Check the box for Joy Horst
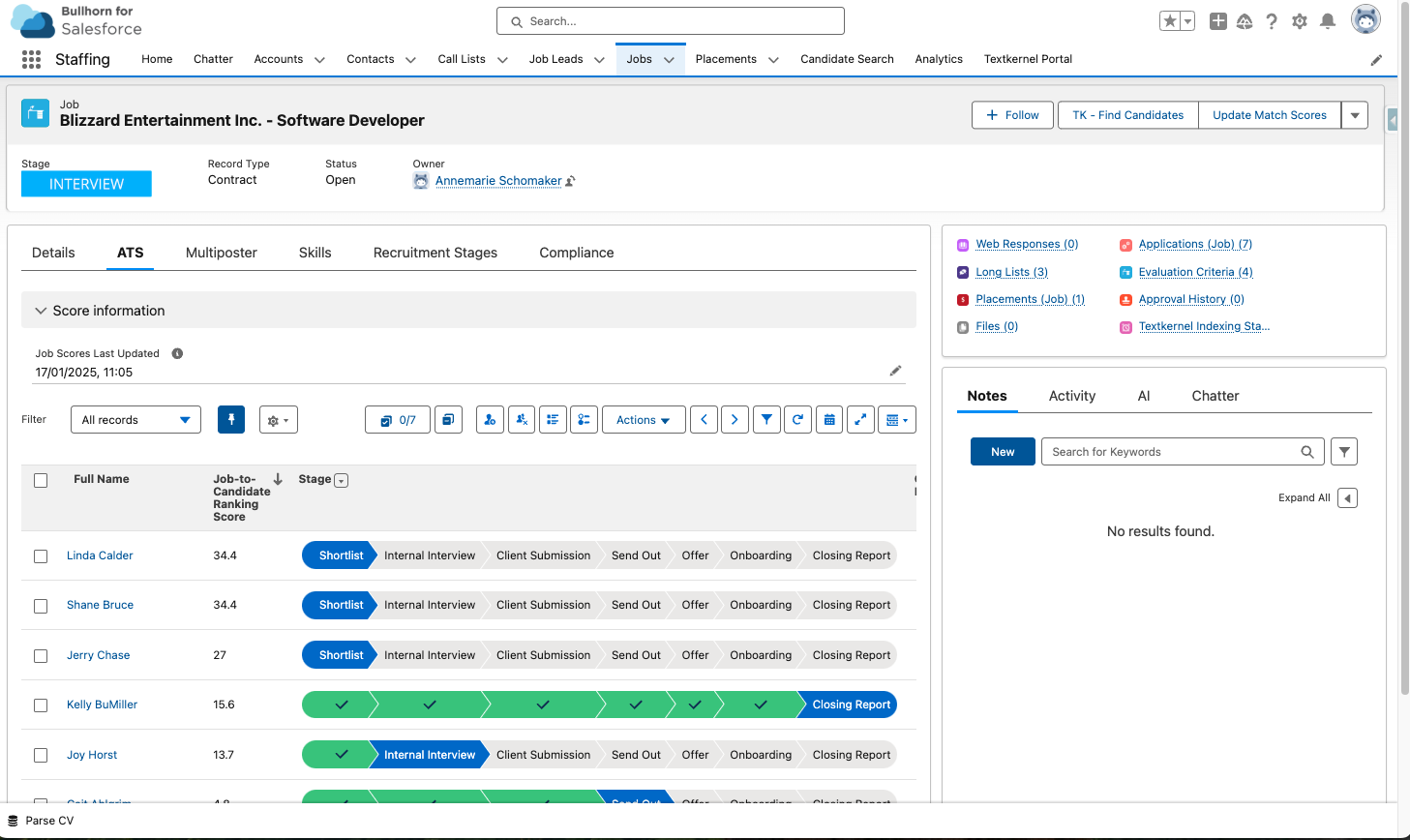The height and width of the screenshot is (840, 1410). [41, 756]
